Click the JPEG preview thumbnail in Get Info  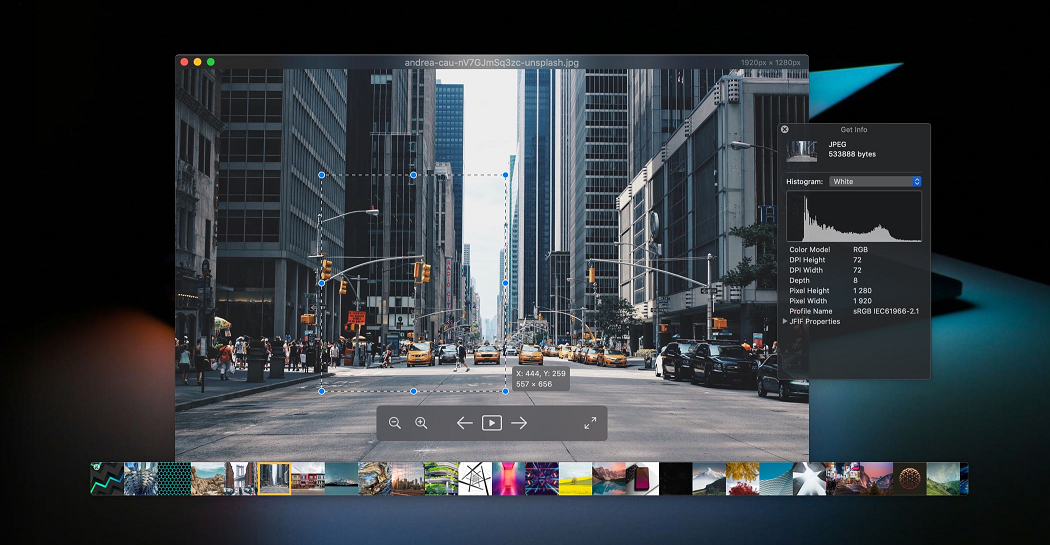(802, 151)
